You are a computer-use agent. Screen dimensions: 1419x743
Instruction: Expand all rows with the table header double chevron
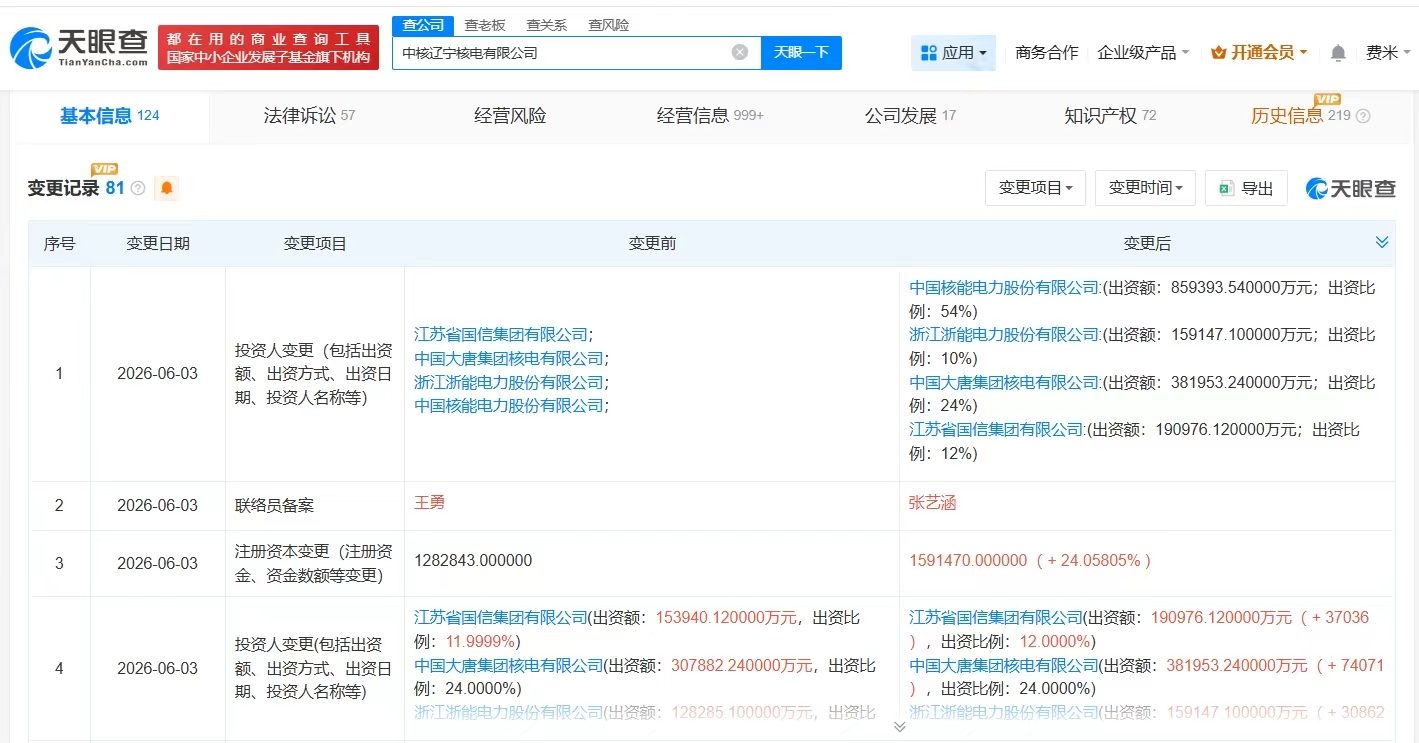coord(1382,242)
